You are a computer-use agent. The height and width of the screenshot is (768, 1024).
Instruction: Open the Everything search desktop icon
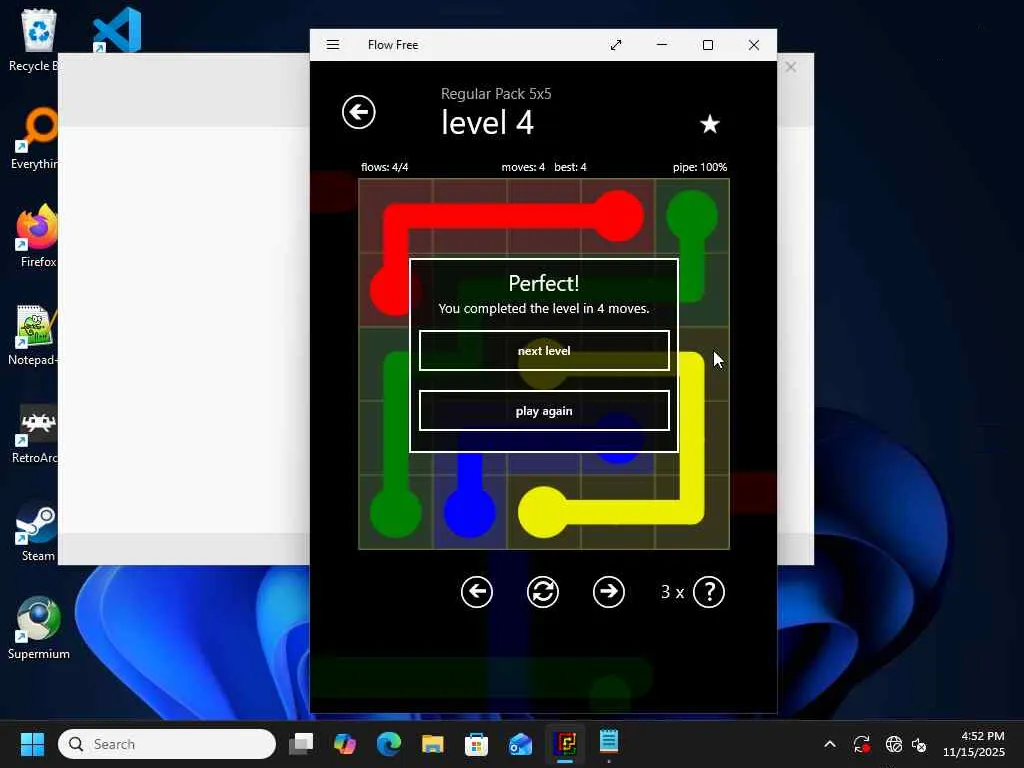pos(38,138)
